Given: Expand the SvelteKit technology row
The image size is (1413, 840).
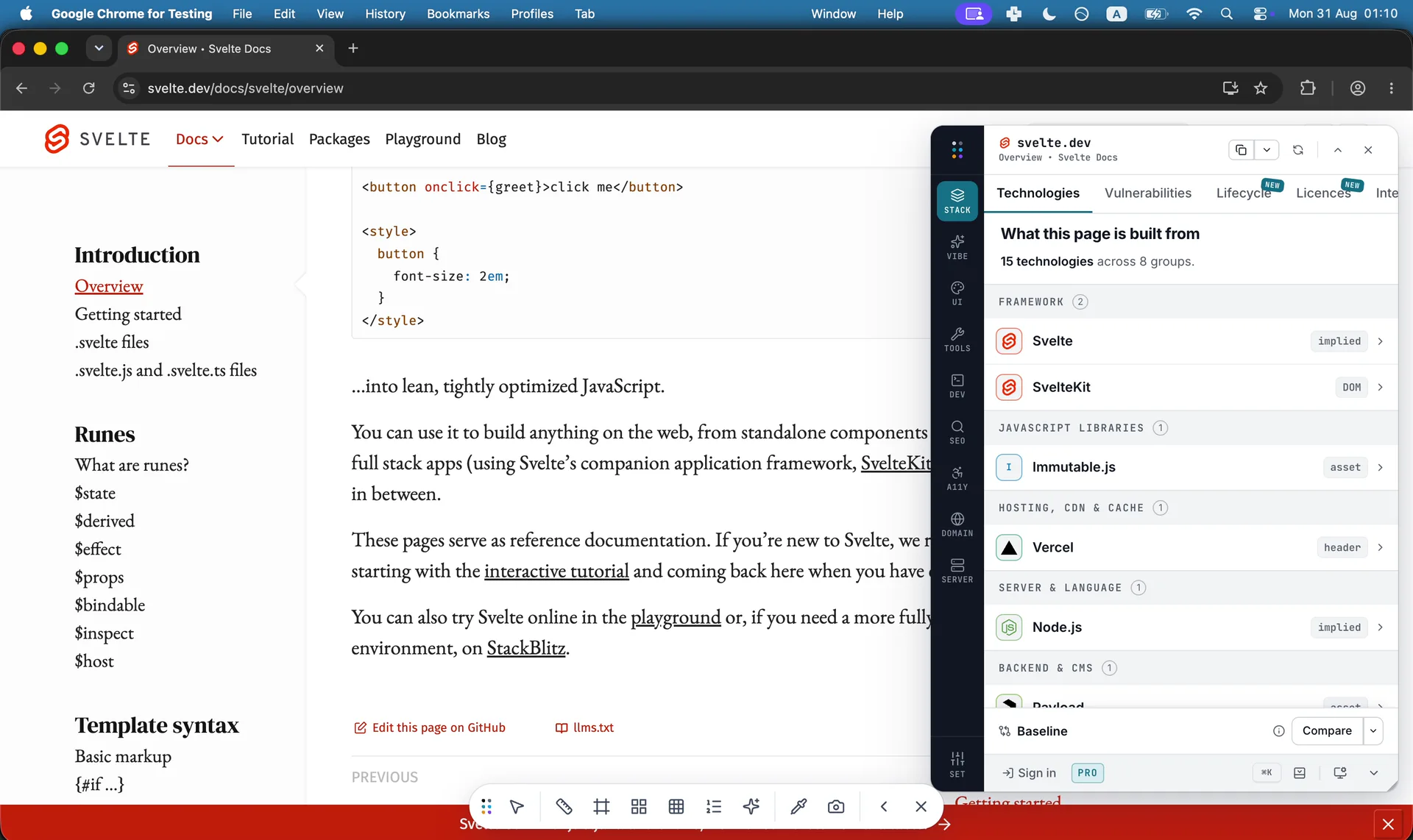Looking at the screenshot, I should [1191, 388].
